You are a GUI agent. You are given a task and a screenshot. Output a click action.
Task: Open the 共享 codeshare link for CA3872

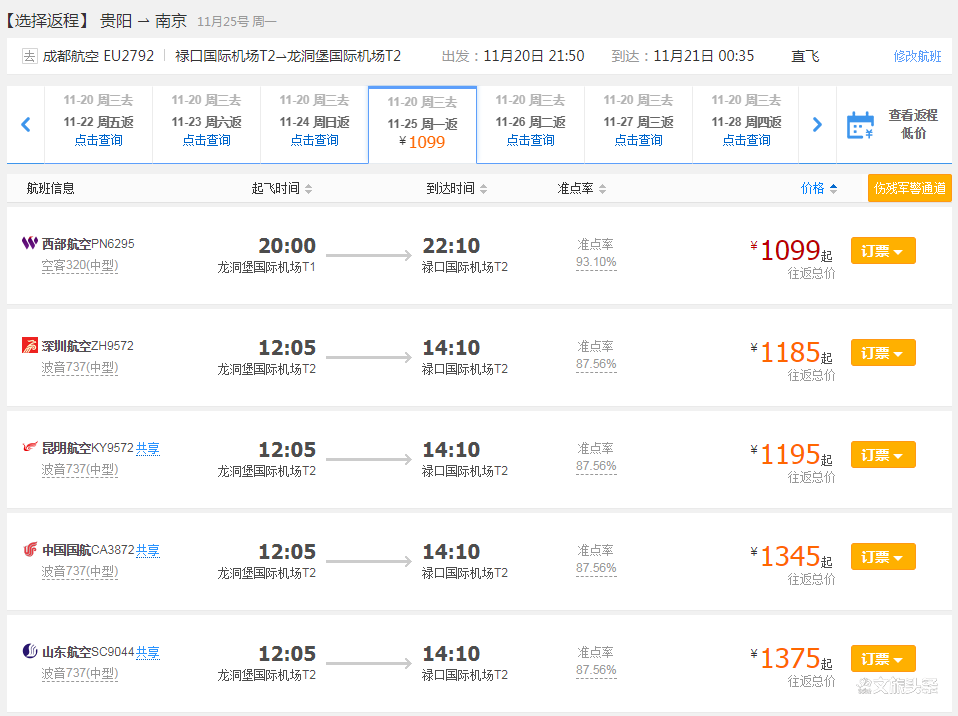tap(147, 550)
